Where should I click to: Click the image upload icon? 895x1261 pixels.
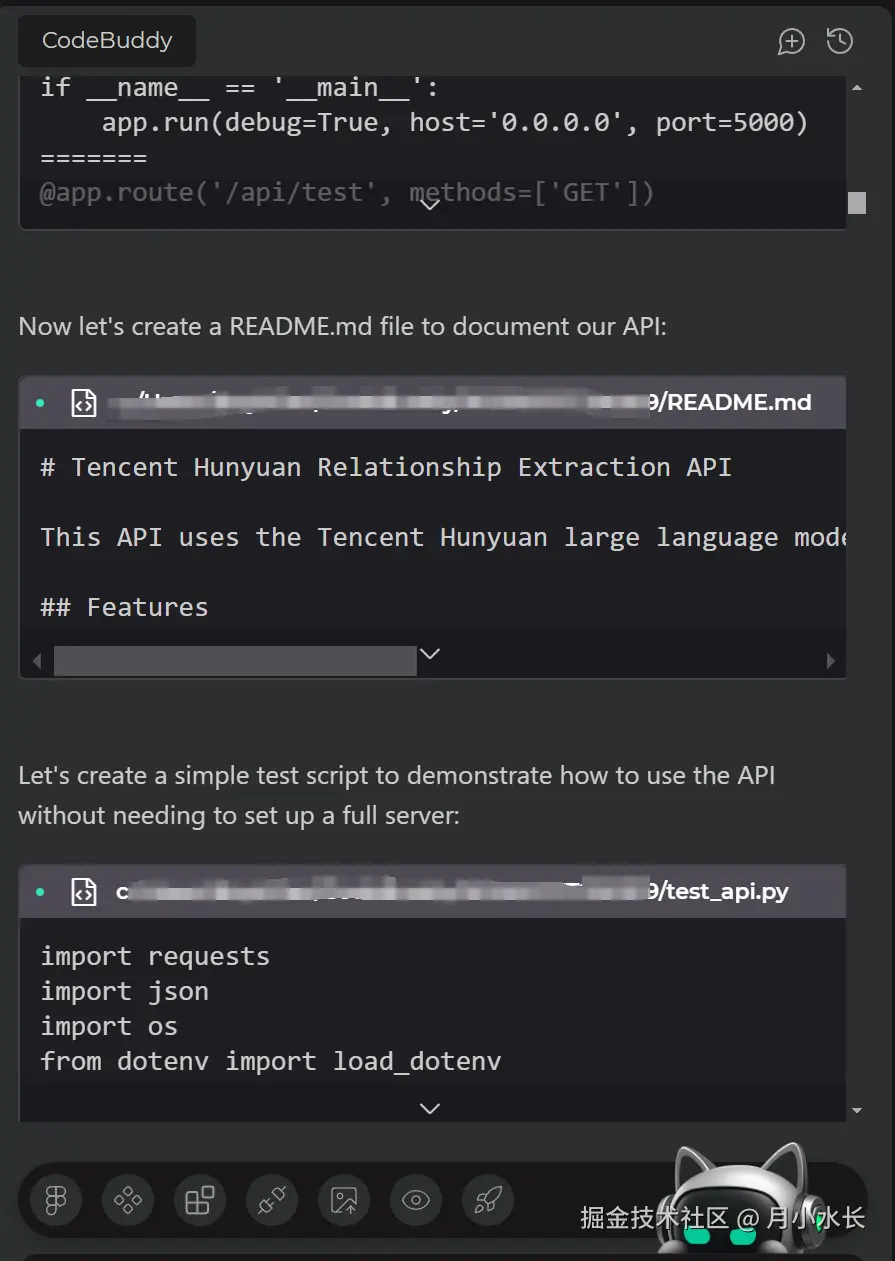(x=344, y=1199)
